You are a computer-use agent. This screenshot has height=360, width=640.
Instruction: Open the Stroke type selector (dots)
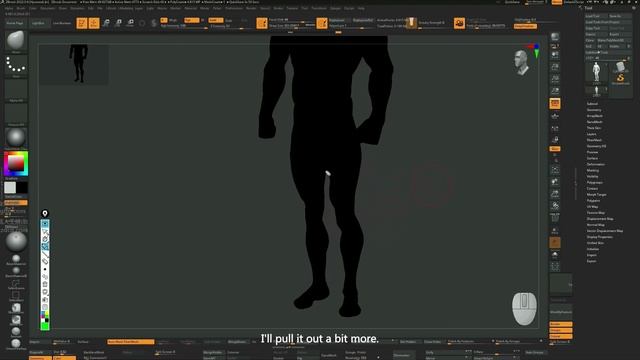point(16,67)
